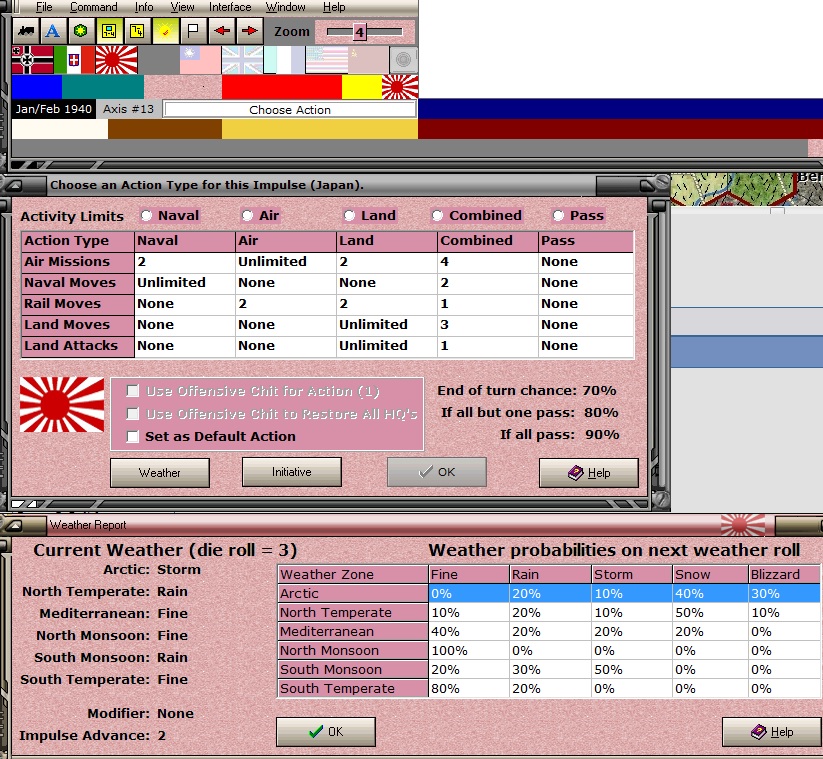Select the Japanese rising sun flag beside Italy
The height and width of the screenshot is (759, 823).
click(x=117, y=60)
